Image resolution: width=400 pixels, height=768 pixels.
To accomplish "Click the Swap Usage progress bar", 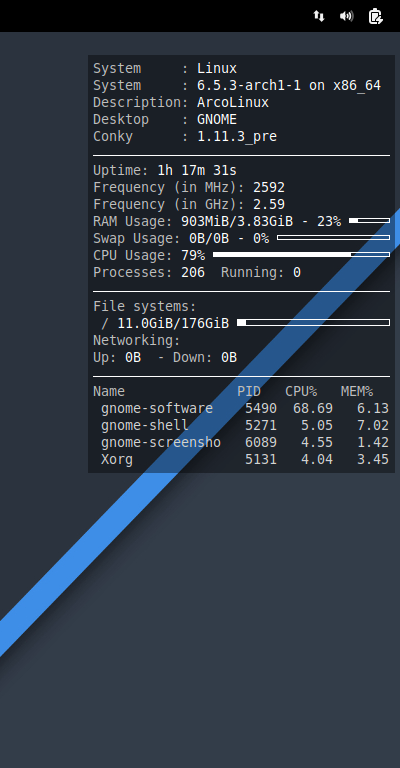I will tap(333, 238).
